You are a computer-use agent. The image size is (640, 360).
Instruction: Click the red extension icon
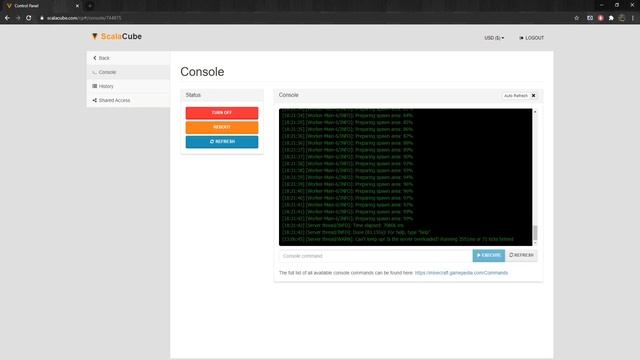(600, 18)
